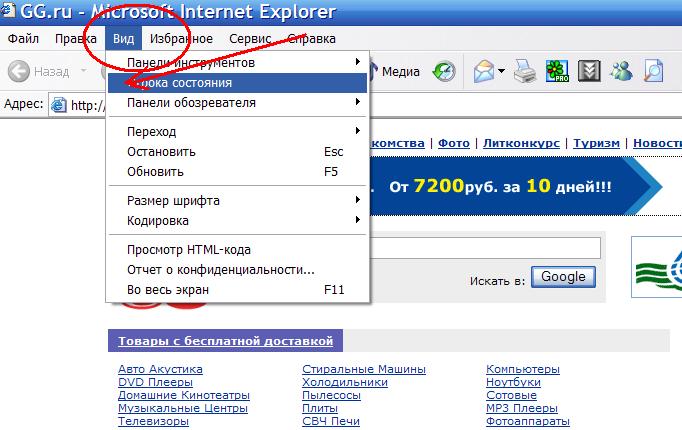Click the Google search button
The image size is (682, 430).
coord(563,277)
